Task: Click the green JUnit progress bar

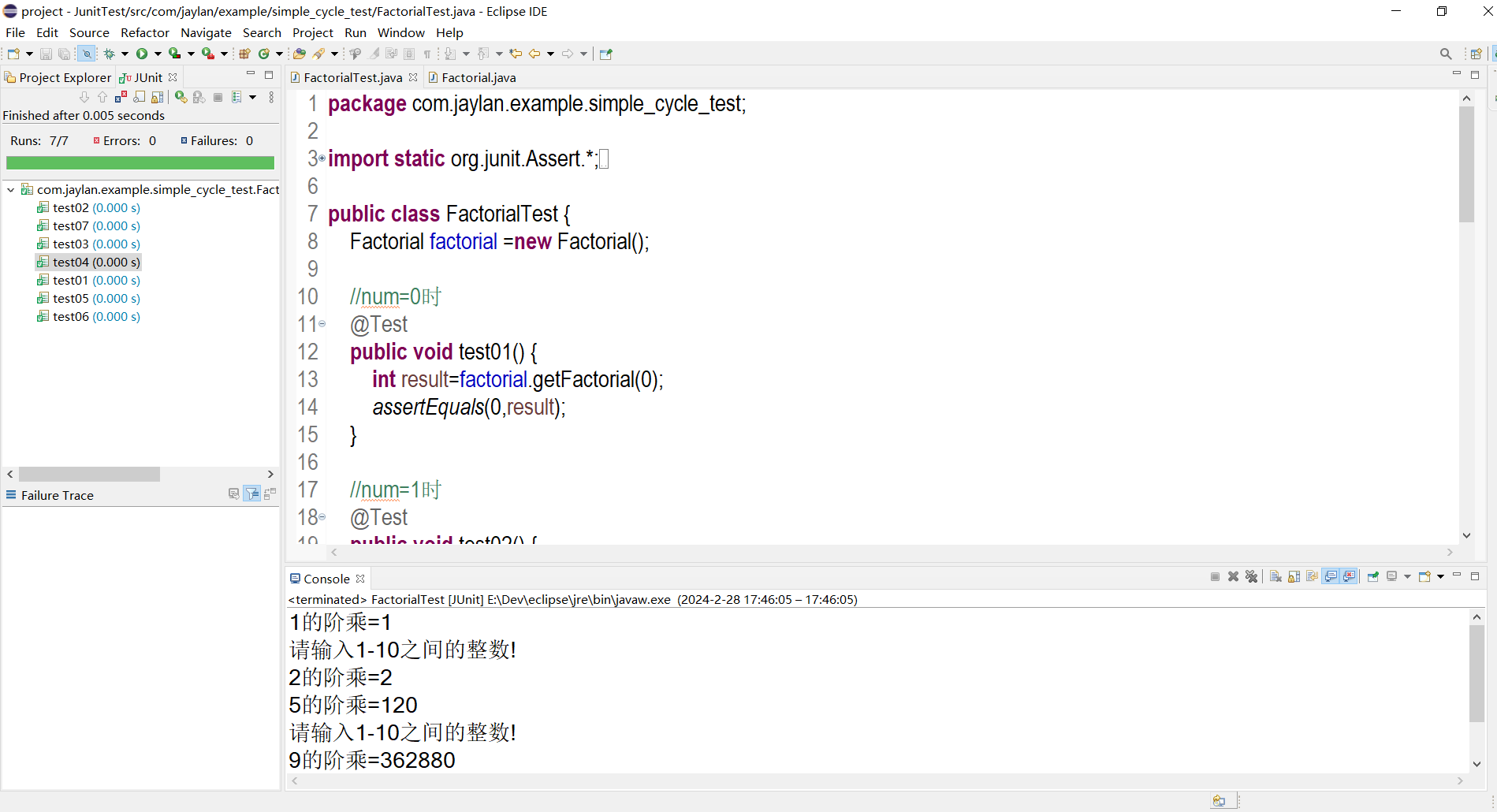Action: [140, 163]
